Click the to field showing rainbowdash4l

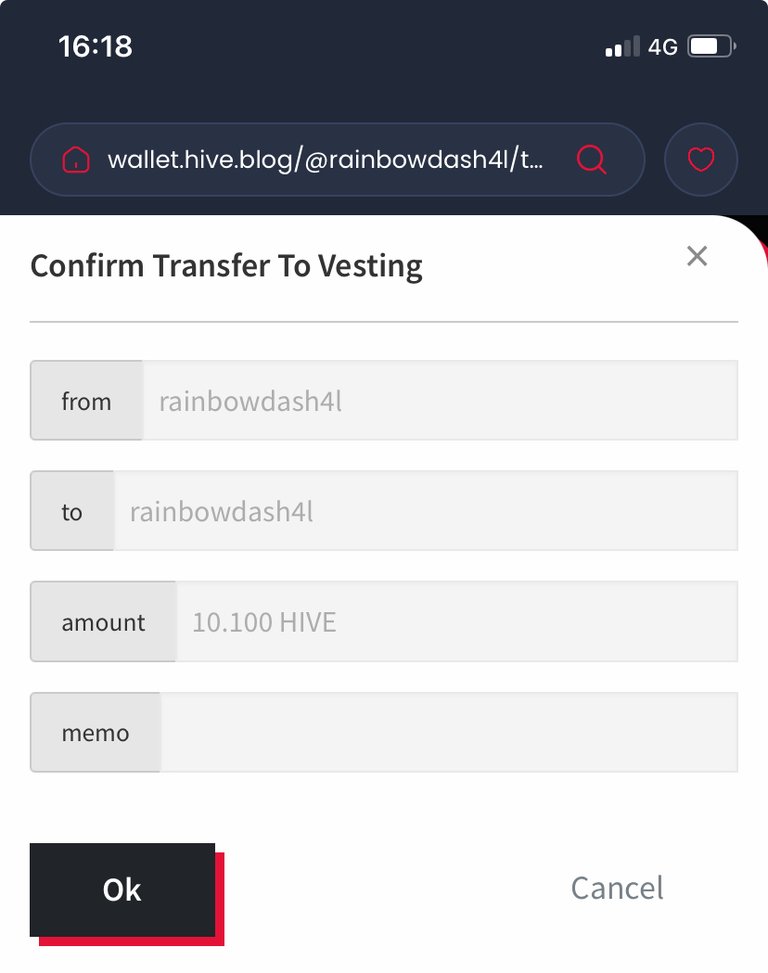(426, 511)
